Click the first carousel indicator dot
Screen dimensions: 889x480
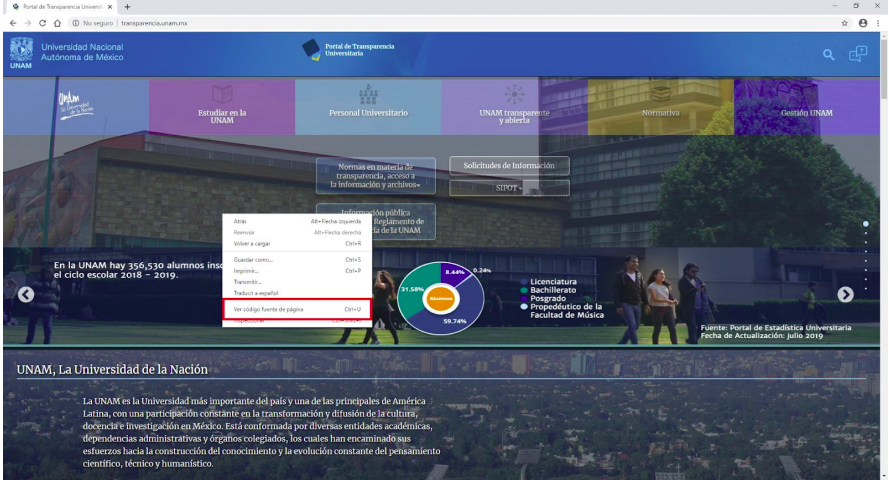click(866, 224)
